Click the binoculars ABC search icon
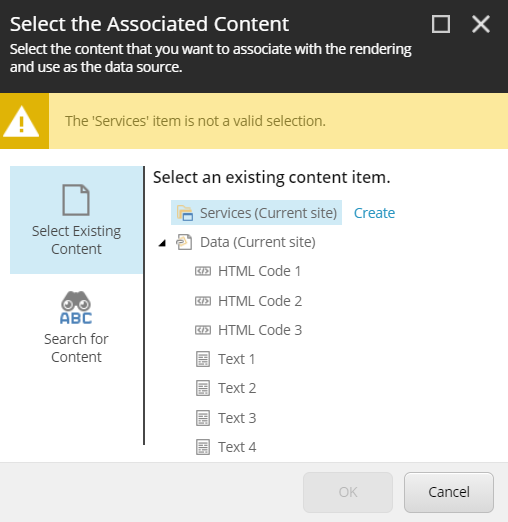The width and height of the screenshot is (508, 522). pyautogui.click(x=76, y=308)
